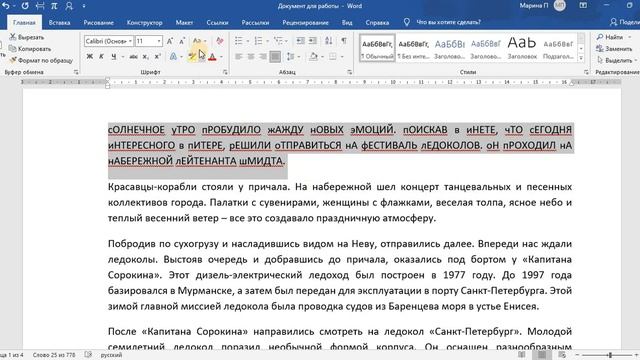Center align the text

pyautogui.click(x=251, y=57)
